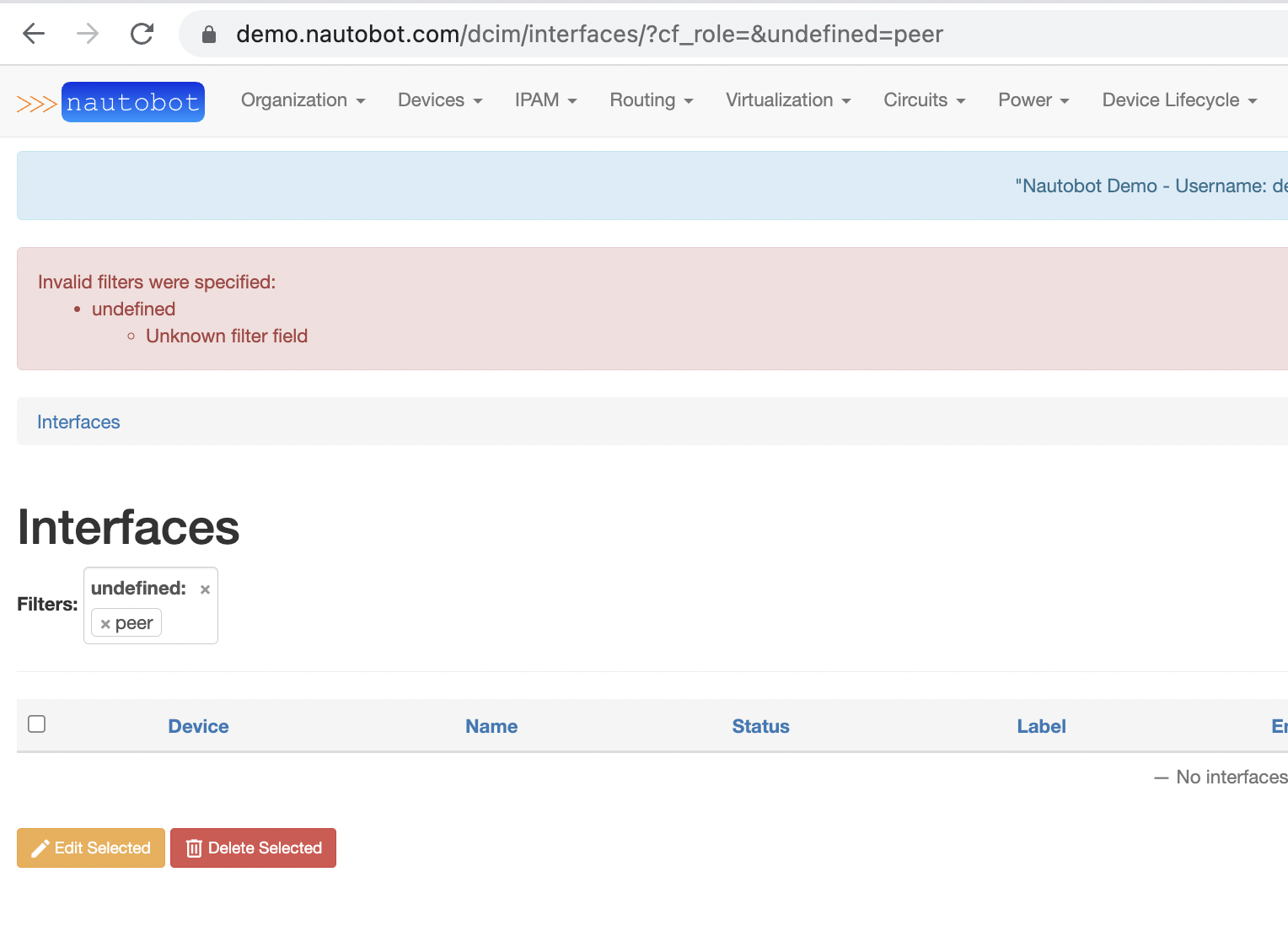Click the trash icon on Delete Selected

[194, 848]
